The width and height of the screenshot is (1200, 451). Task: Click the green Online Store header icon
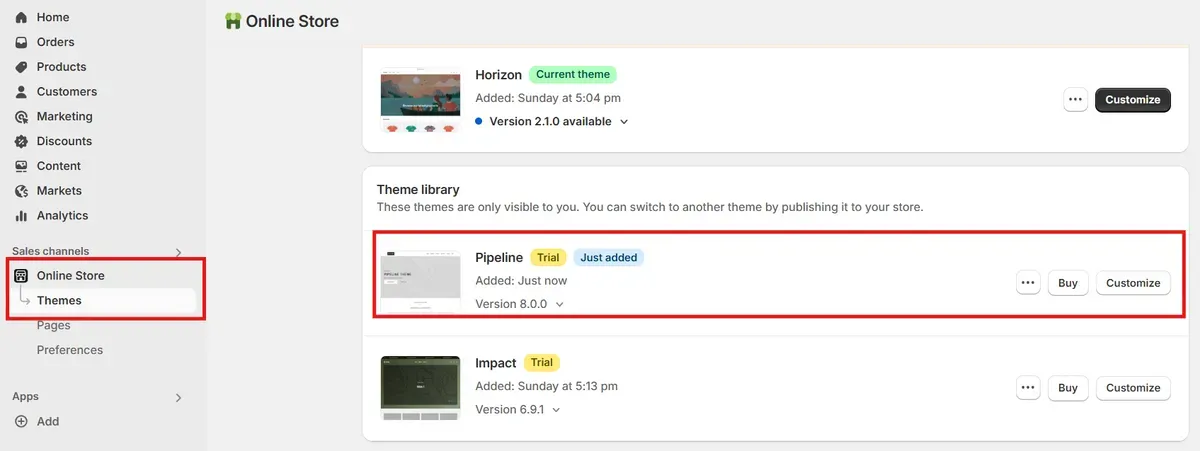point(233,20)
